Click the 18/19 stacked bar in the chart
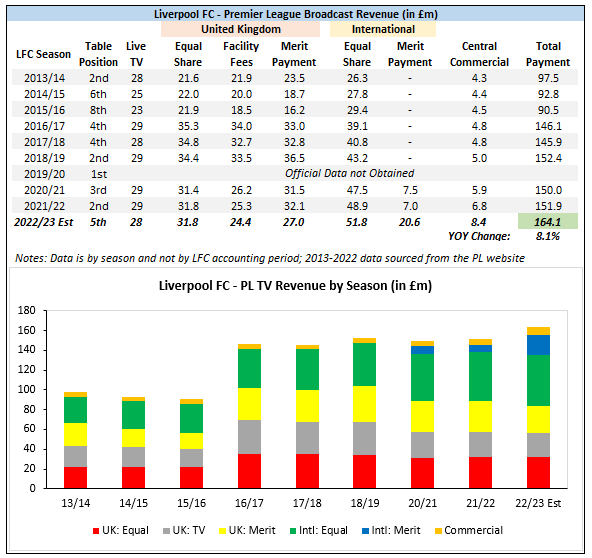Screen dimensions: 592x558 coord(365,413)
